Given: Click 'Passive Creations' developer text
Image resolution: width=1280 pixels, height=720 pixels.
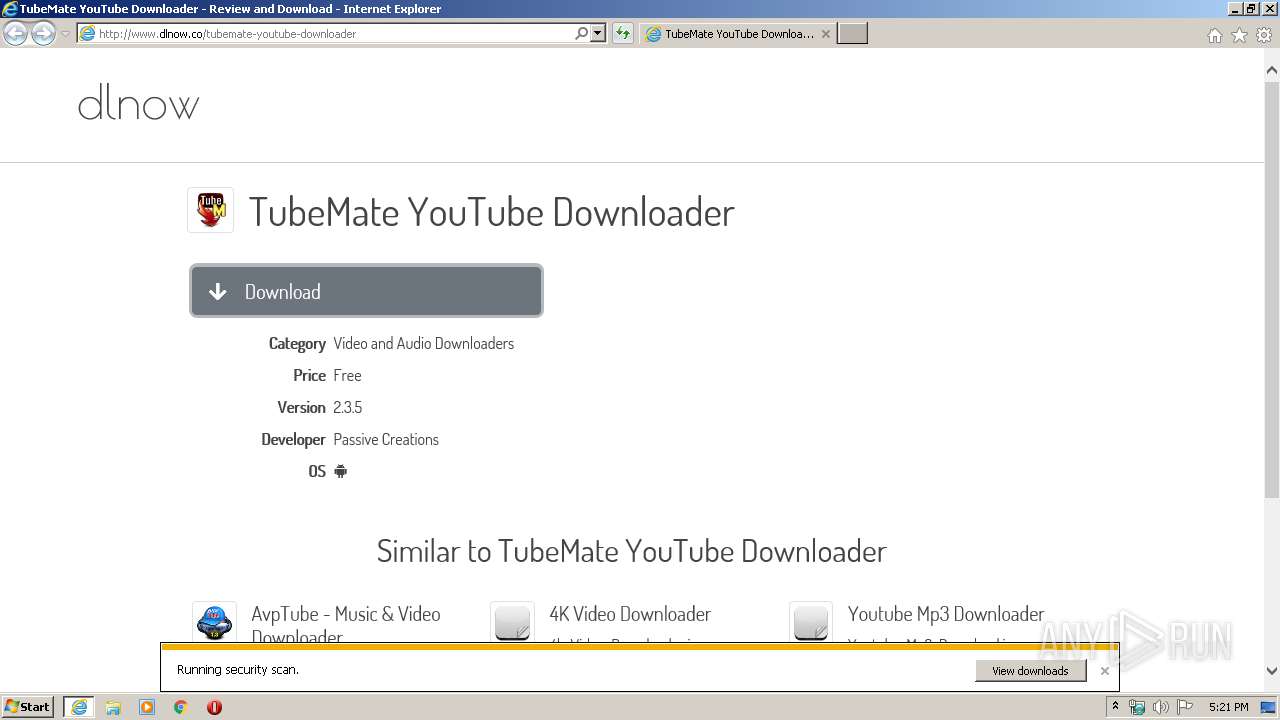Looking at the screenshot, I should tap(386, 439).
